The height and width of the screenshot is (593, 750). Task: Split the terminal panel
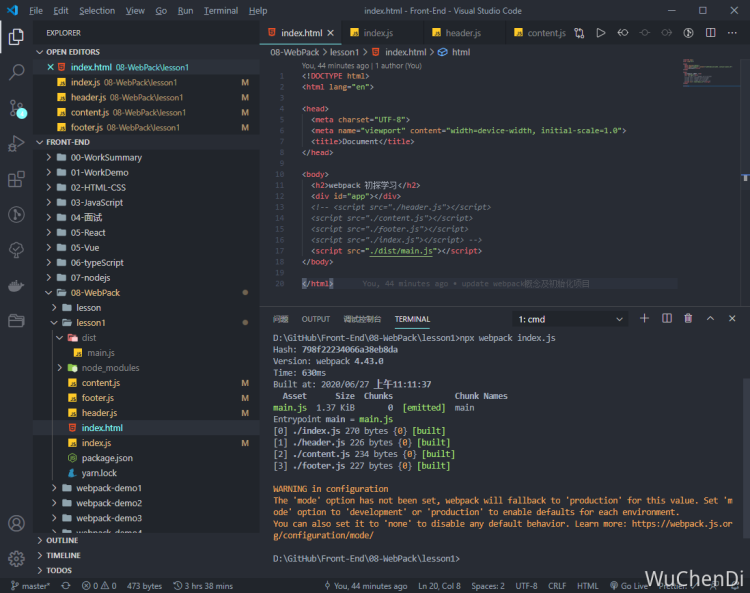pos(667,318)
